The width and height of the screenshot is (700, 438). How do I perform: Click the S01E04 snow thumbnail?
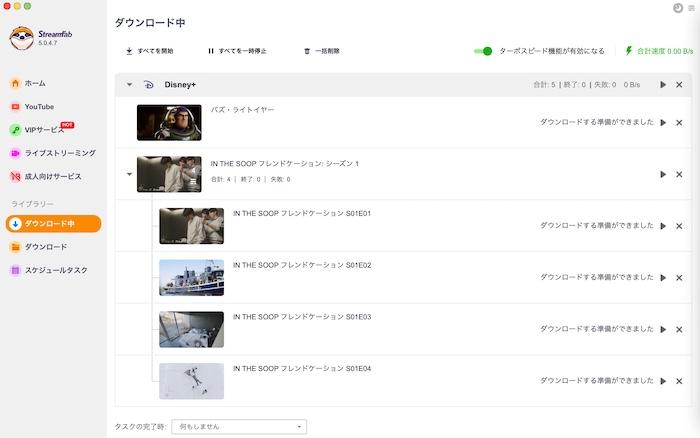click(192, 381)
